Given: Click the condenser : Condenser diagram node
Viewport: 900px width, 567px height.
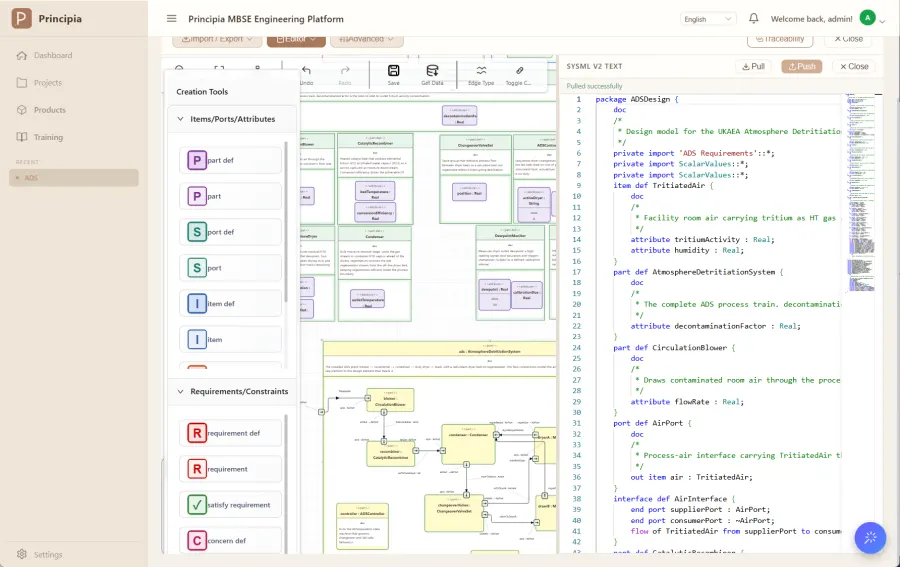Looking at the screenshot, I should click(468, 444).
